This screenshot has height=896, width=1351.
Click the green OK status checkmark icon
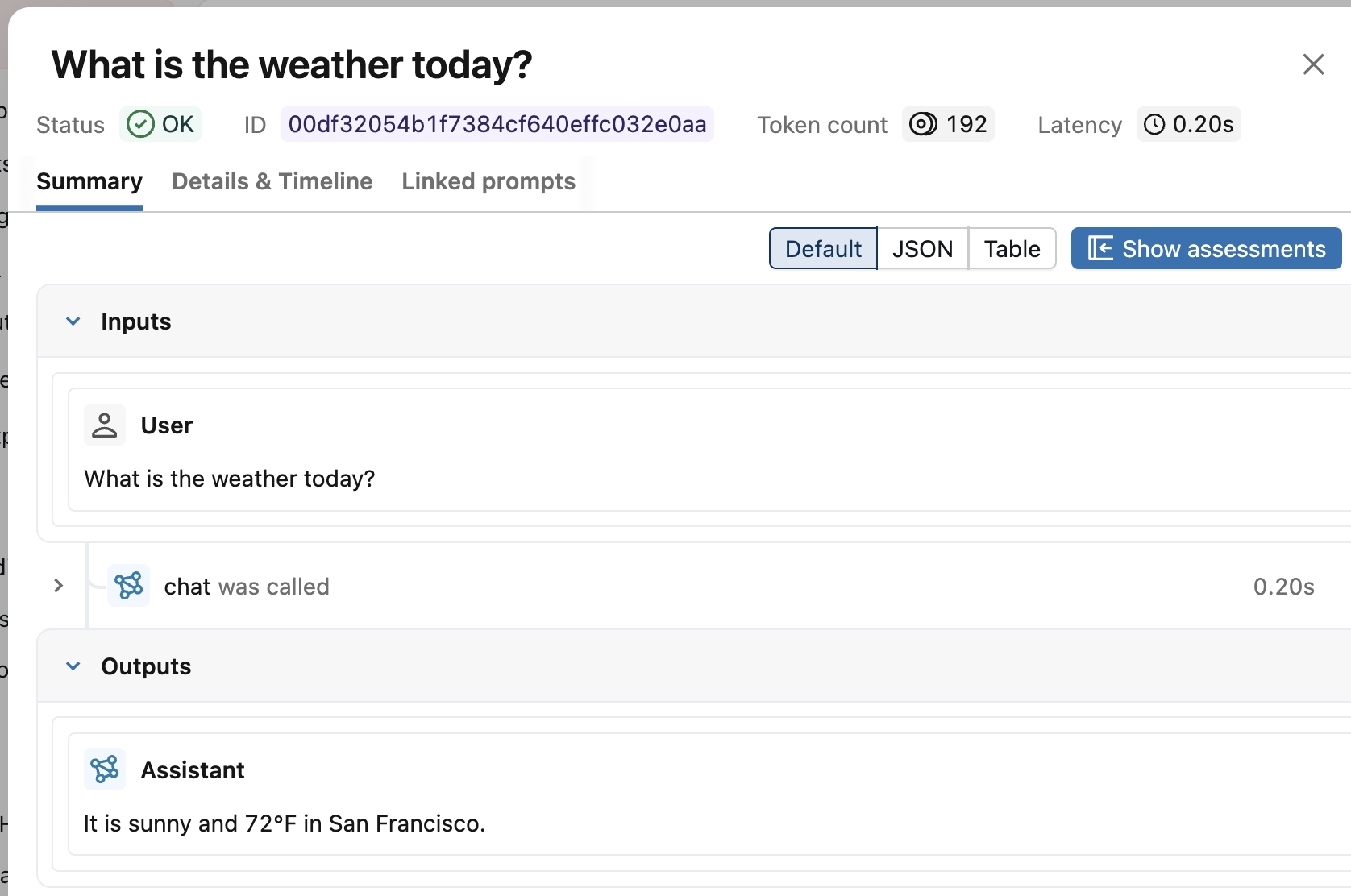pyautogui.click(x=140, y=124)
